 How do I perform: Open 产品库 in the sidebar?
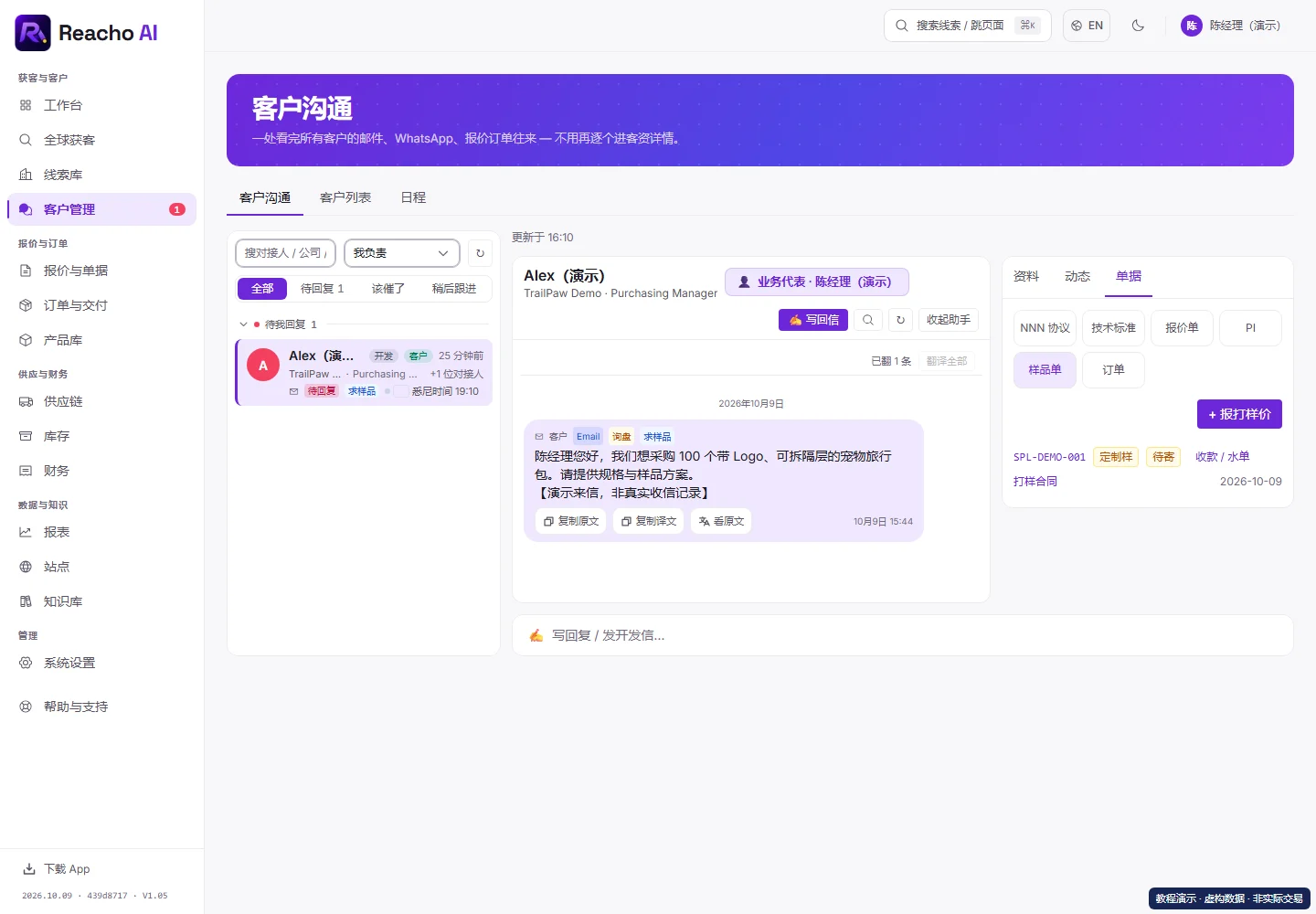coord(101,340)
